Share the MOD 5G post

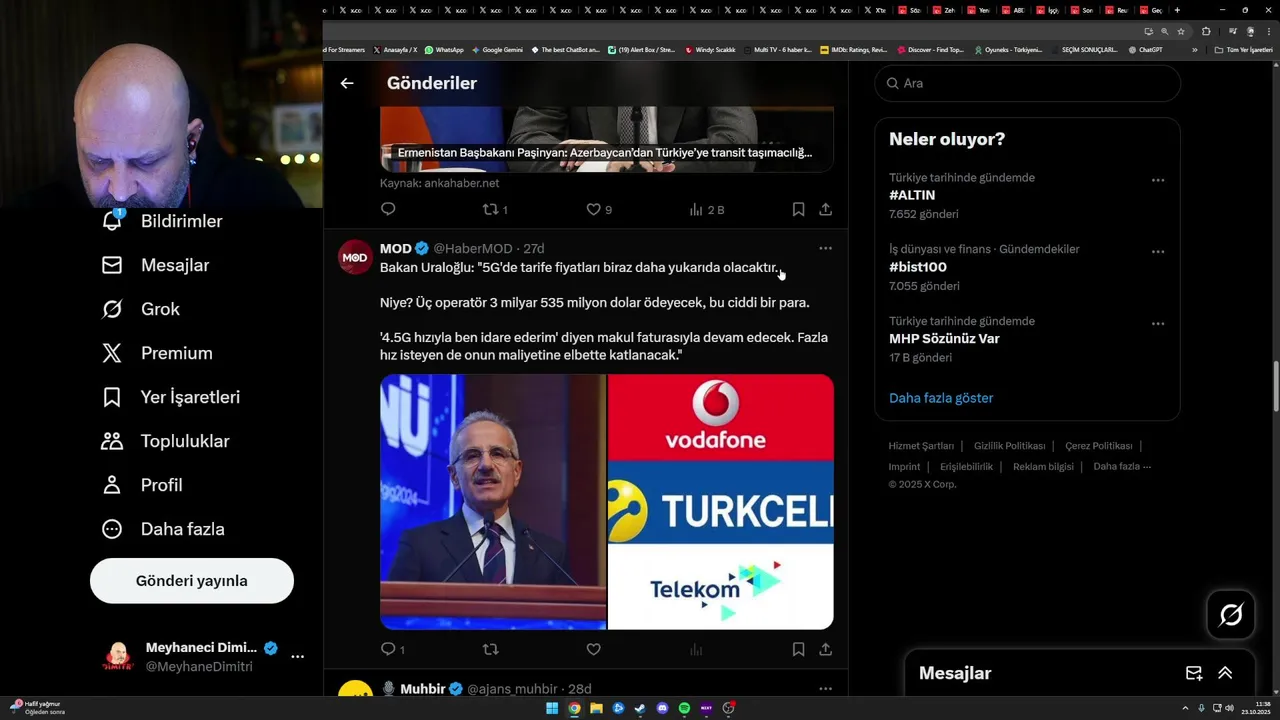coord(825,649)
